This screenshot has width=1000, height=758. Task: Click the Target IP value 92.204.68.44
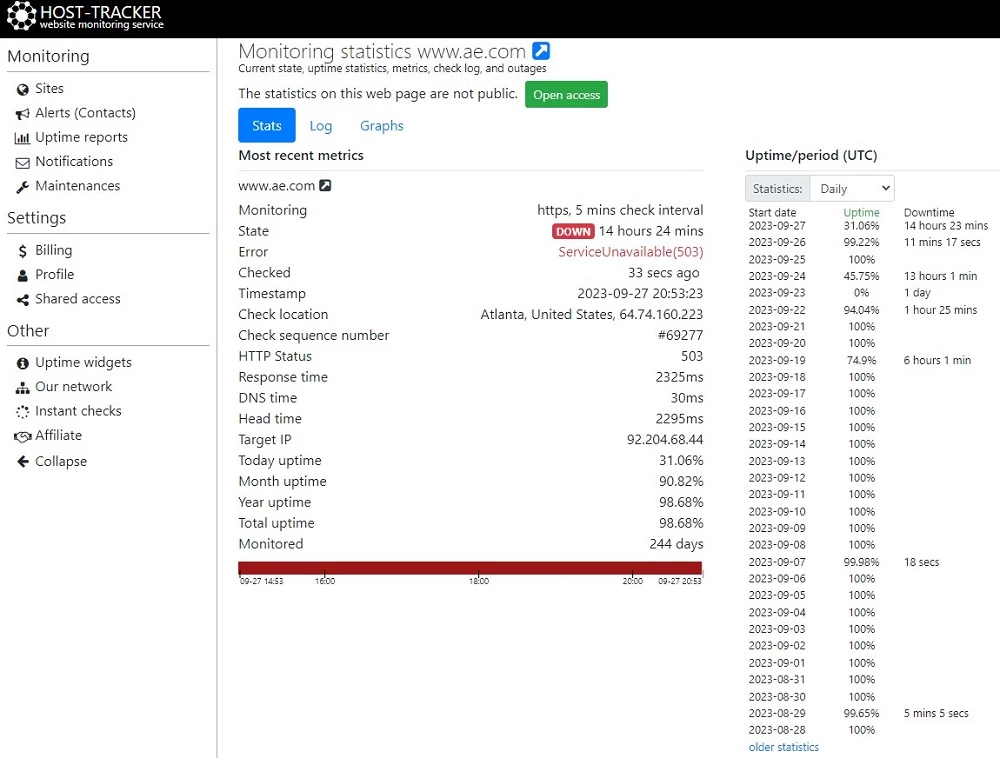(665, 440)
